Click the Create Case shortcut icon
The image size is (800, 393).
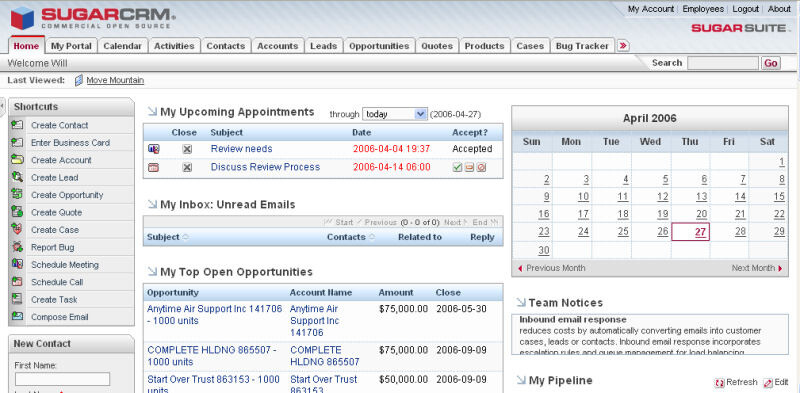click(x=17, y=230)
